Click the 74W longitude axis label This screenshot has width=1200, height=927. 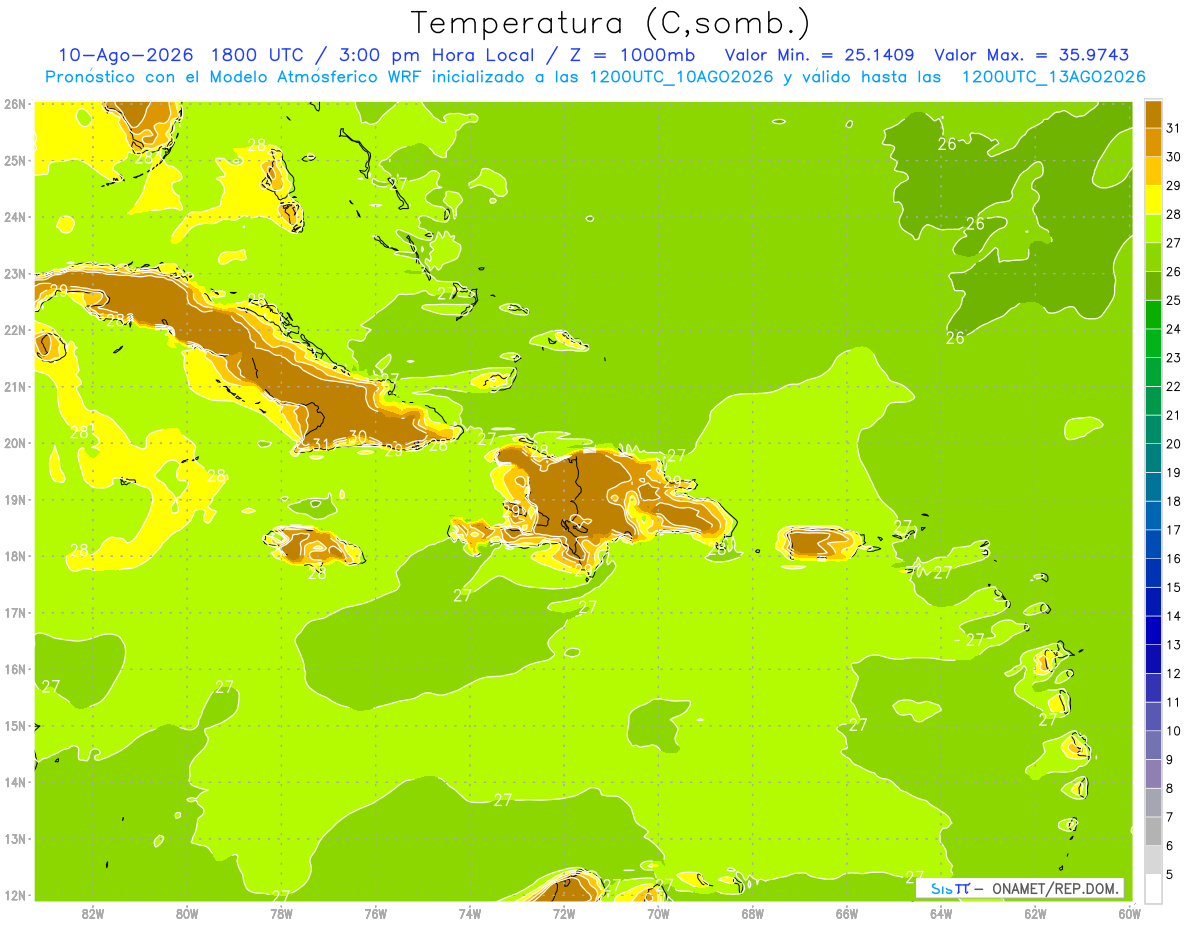pos(469,913)
